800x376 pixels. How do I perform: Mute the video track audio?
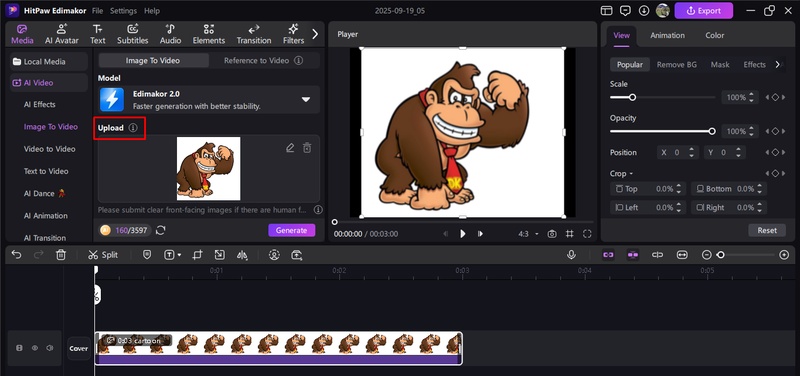[49, 348]
